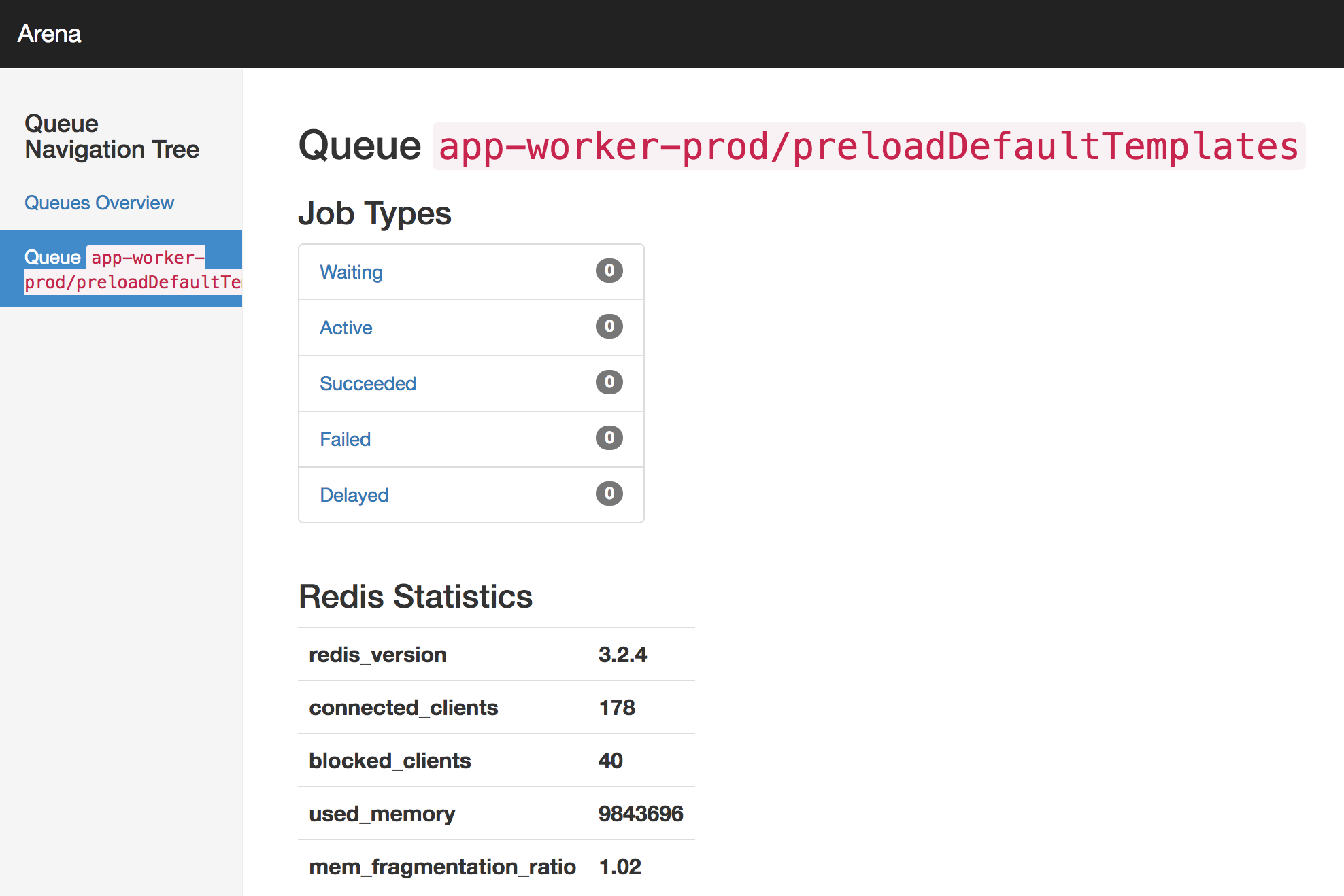Click the Job Types heading
The width and height of the screenshot is (1344, 896).
pos(375,213)
